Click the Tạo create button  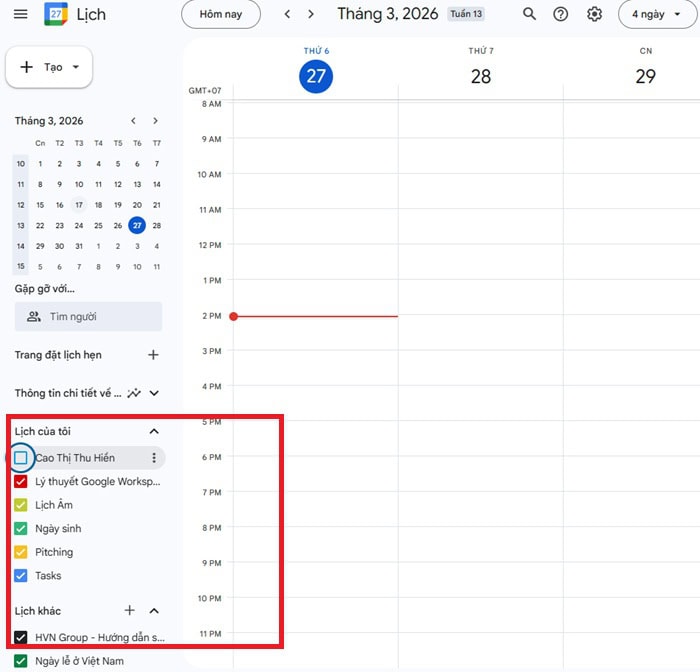pos(49,67)
